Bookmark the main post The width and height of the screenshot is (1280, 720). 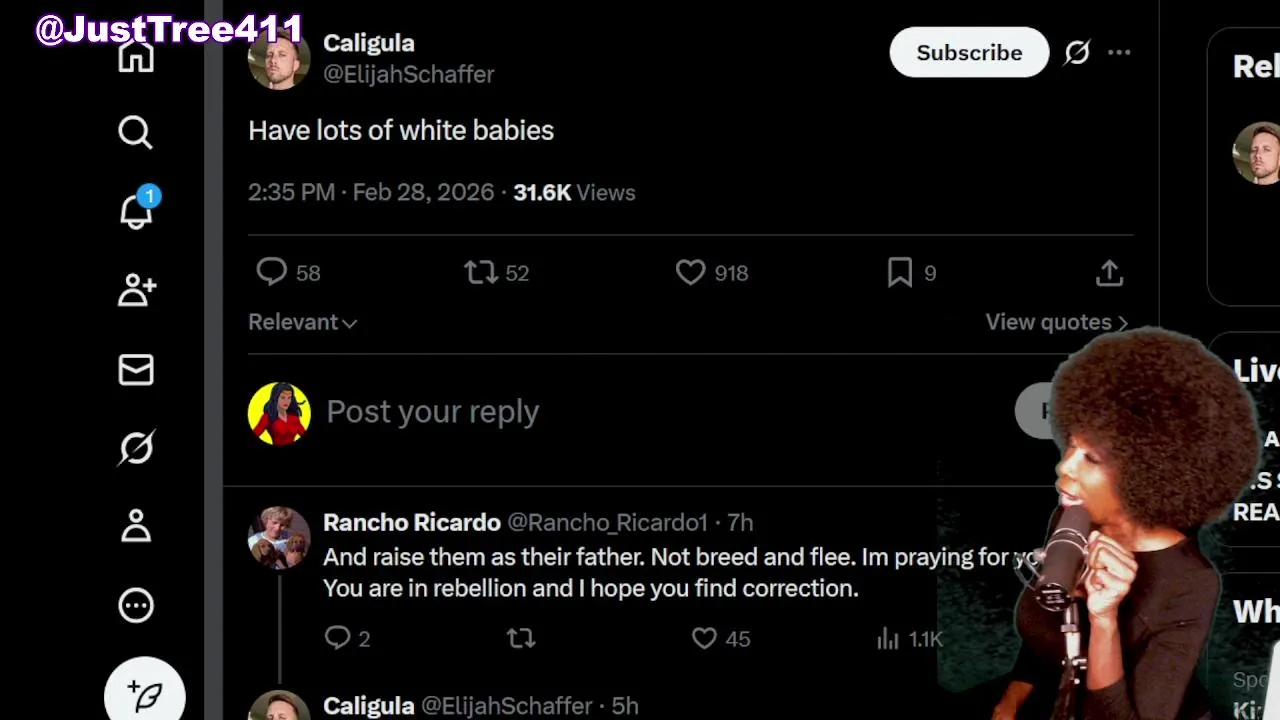(x=899, y=272)
